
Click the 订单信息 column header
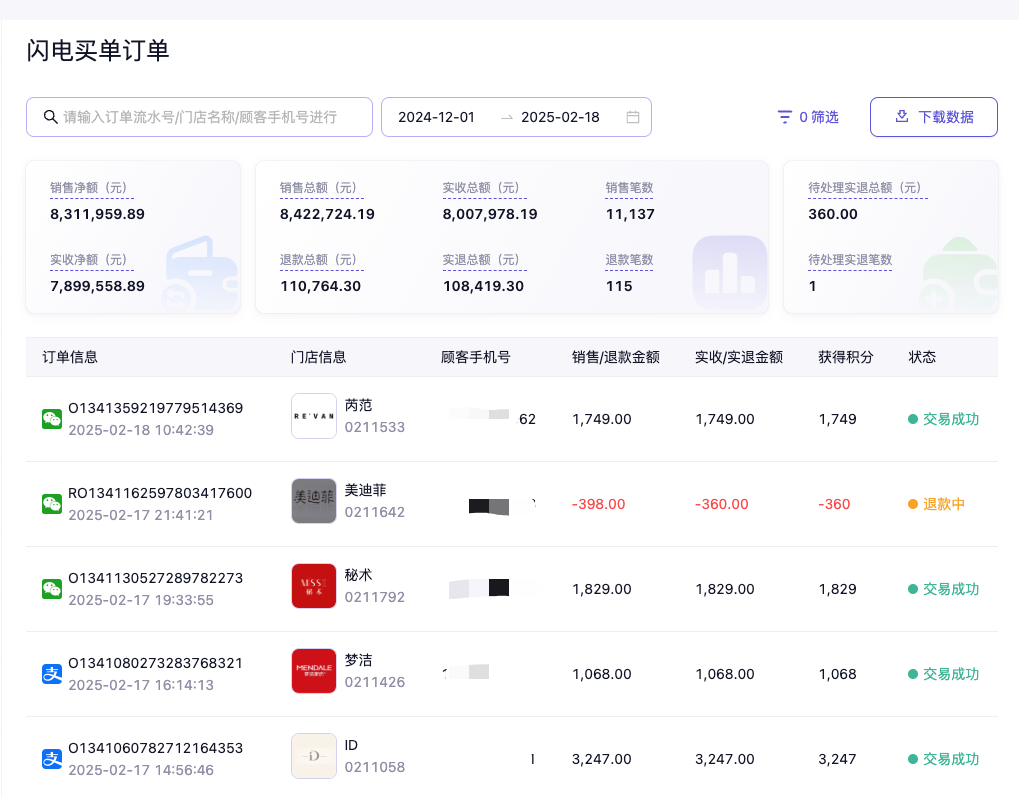click(70, 357)
